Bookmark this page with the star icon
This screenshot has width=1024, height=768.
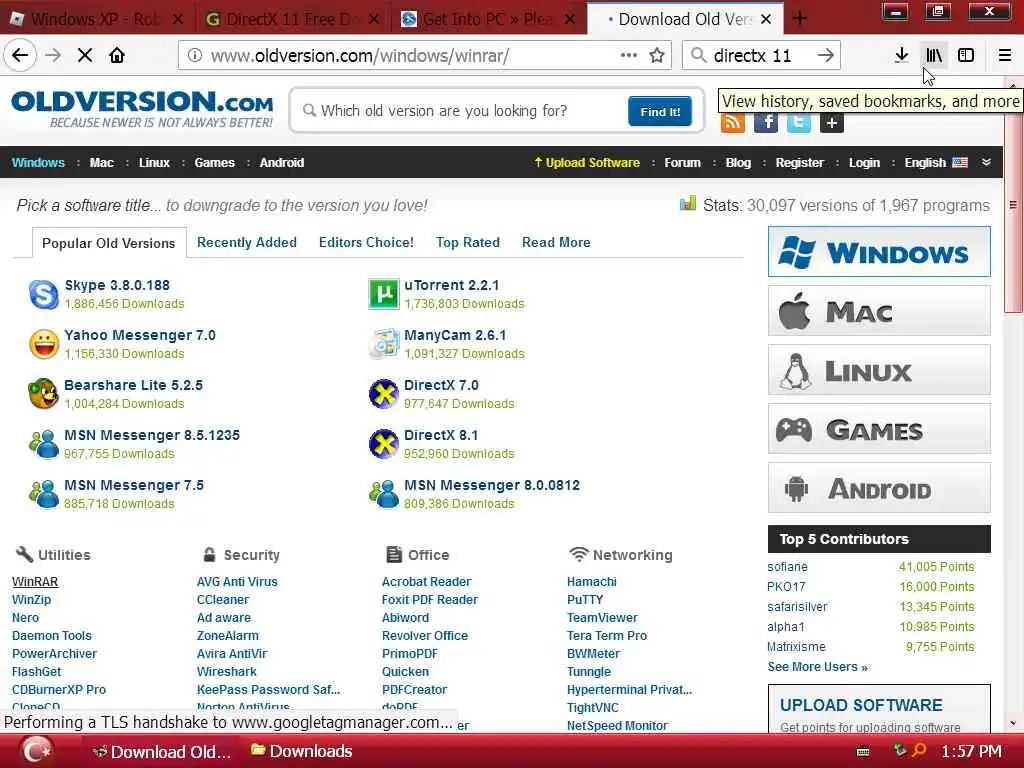[657, 56]
